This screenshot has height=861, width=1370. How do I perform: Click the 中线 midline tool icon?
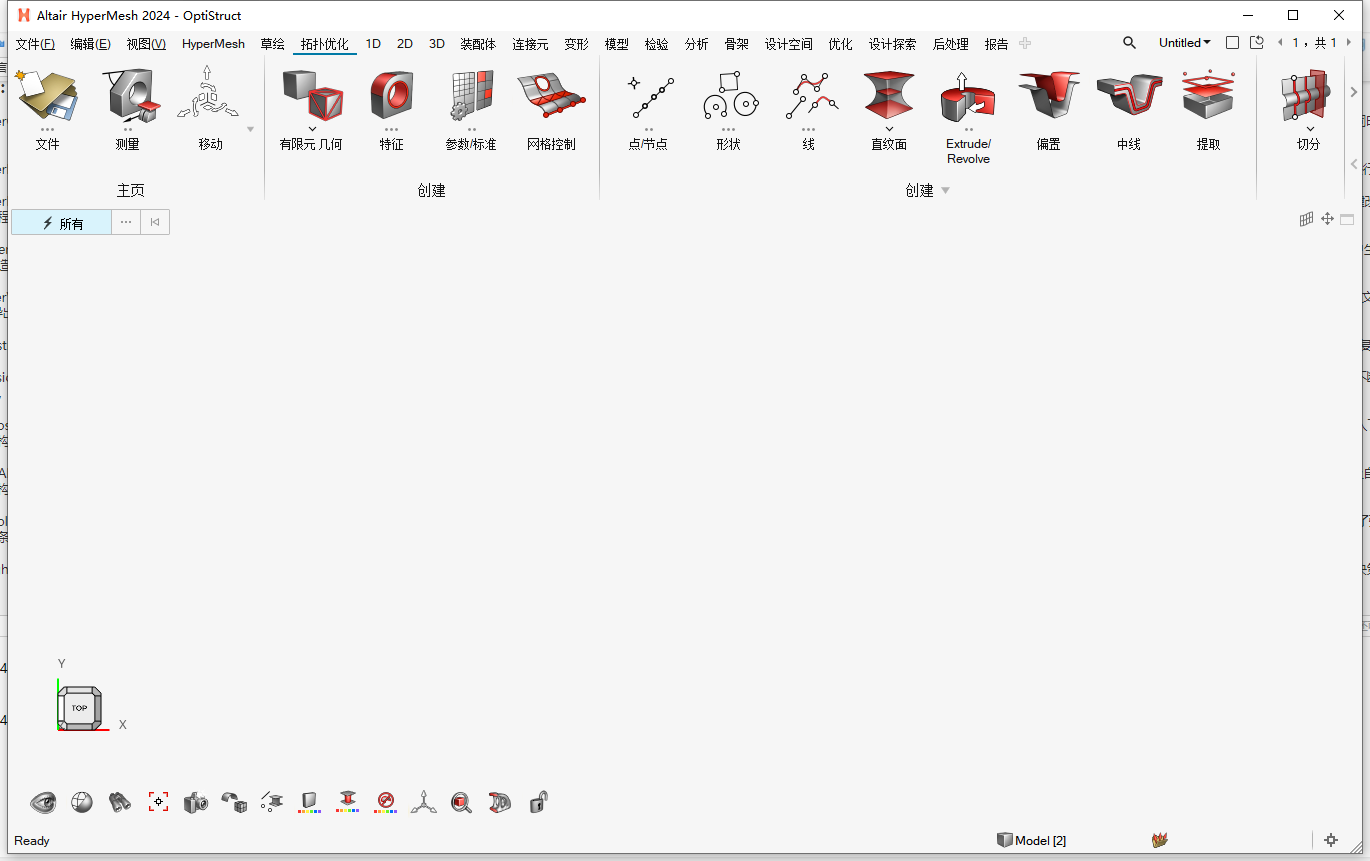tap(1128, 96)
